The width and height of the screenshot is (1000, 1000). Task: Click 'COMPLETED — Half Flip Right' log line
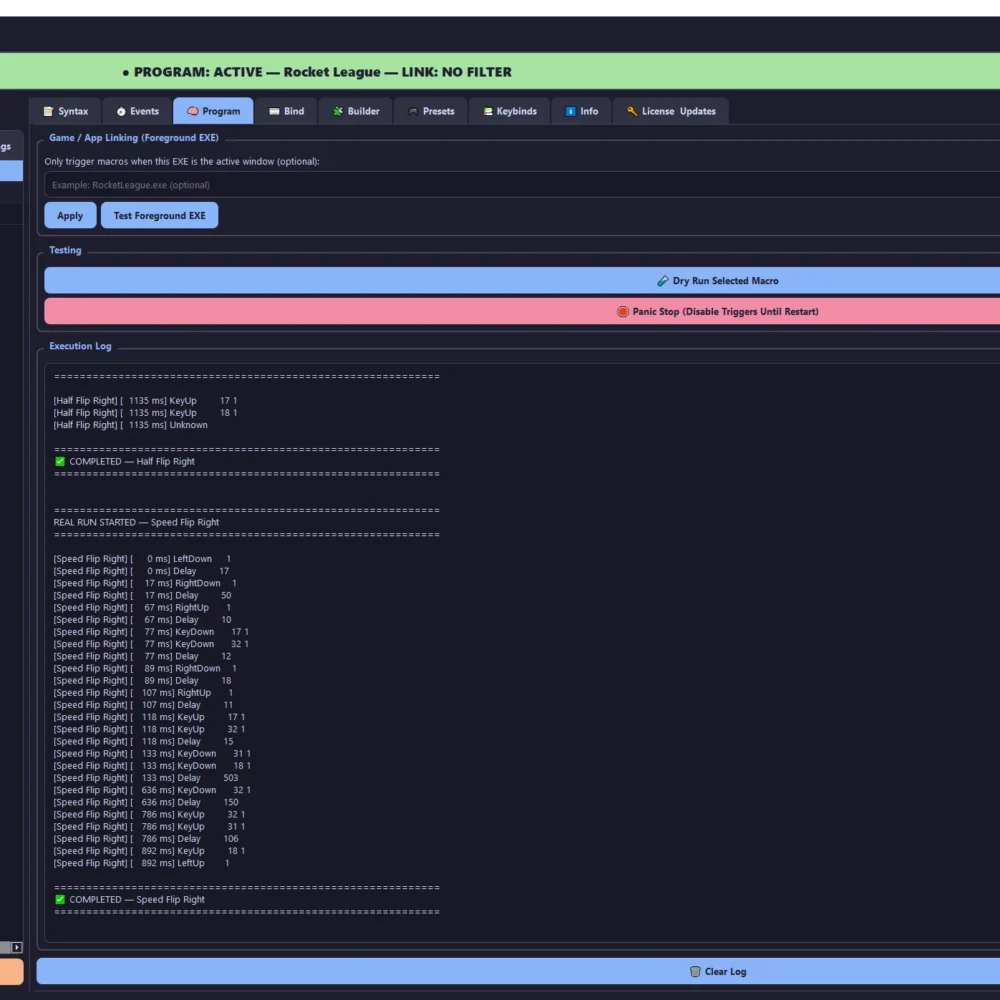pos(131,461)
